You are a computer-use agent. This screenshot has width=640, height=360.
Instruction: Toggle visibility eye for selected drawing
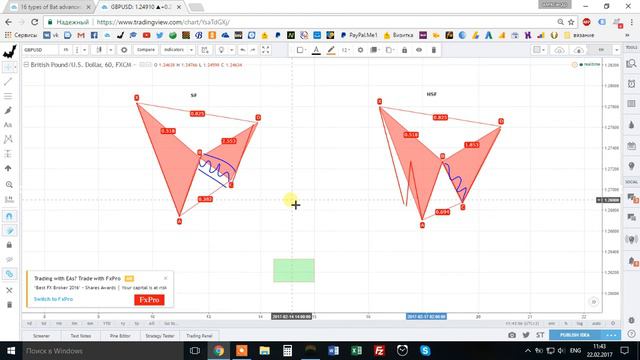(419, 50)
